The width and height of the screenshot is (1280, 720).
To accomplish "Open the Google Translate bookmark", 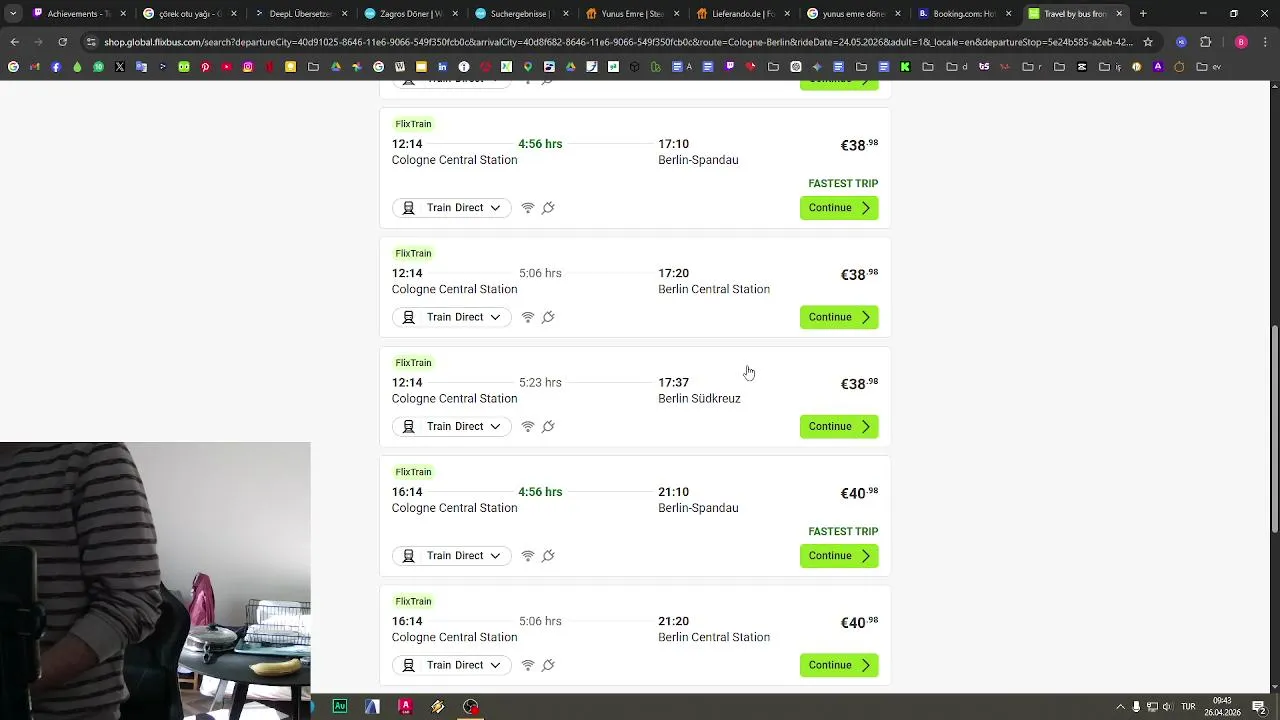I will point(141,67).
